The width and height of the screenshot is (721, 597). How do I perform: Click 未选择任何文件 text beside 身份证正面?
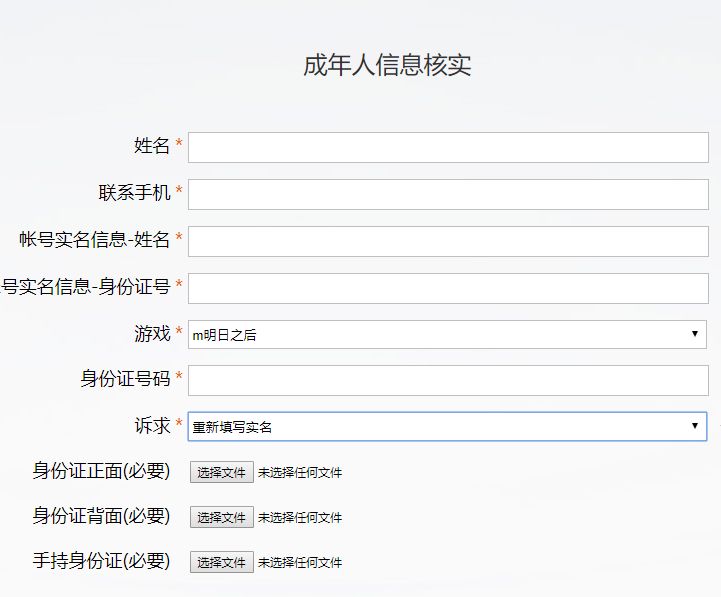click(x=300, y=473)
